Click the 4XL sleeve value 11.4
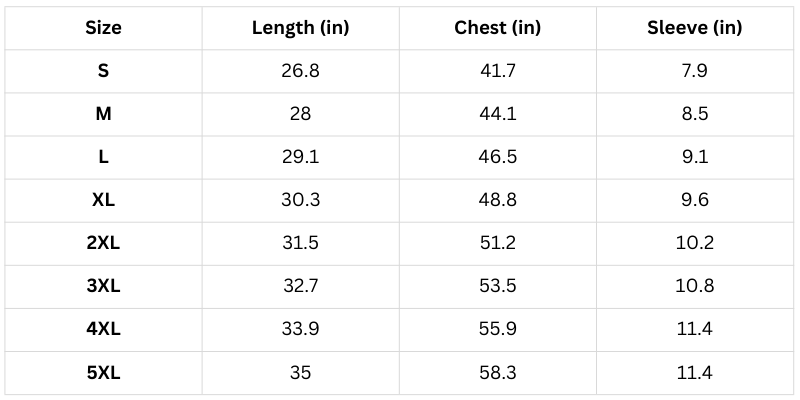The height and width of the screenshot is (400, 800). click(x=694, y=330)
